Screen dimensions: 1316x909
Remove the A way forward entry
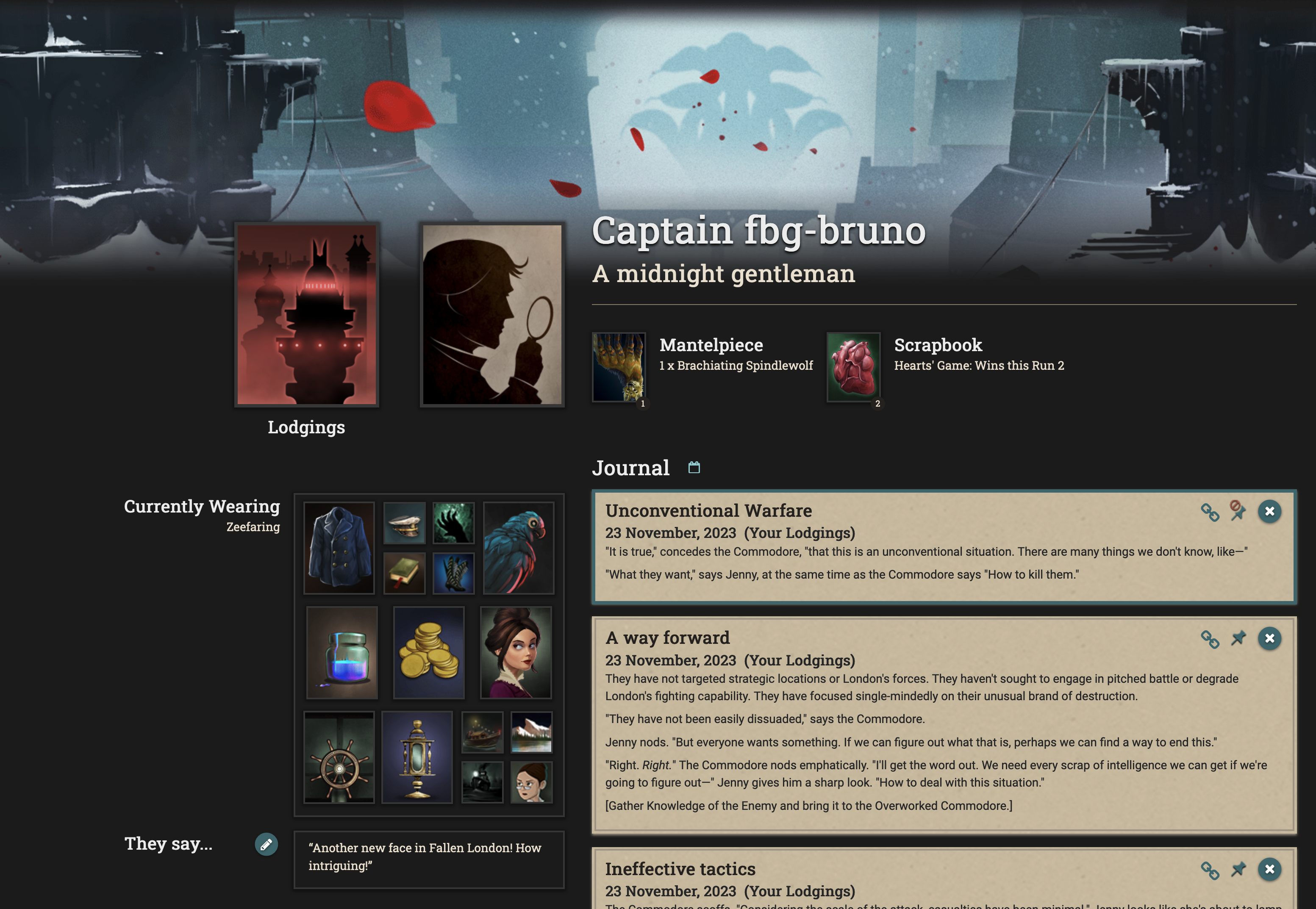(1269, 638)
